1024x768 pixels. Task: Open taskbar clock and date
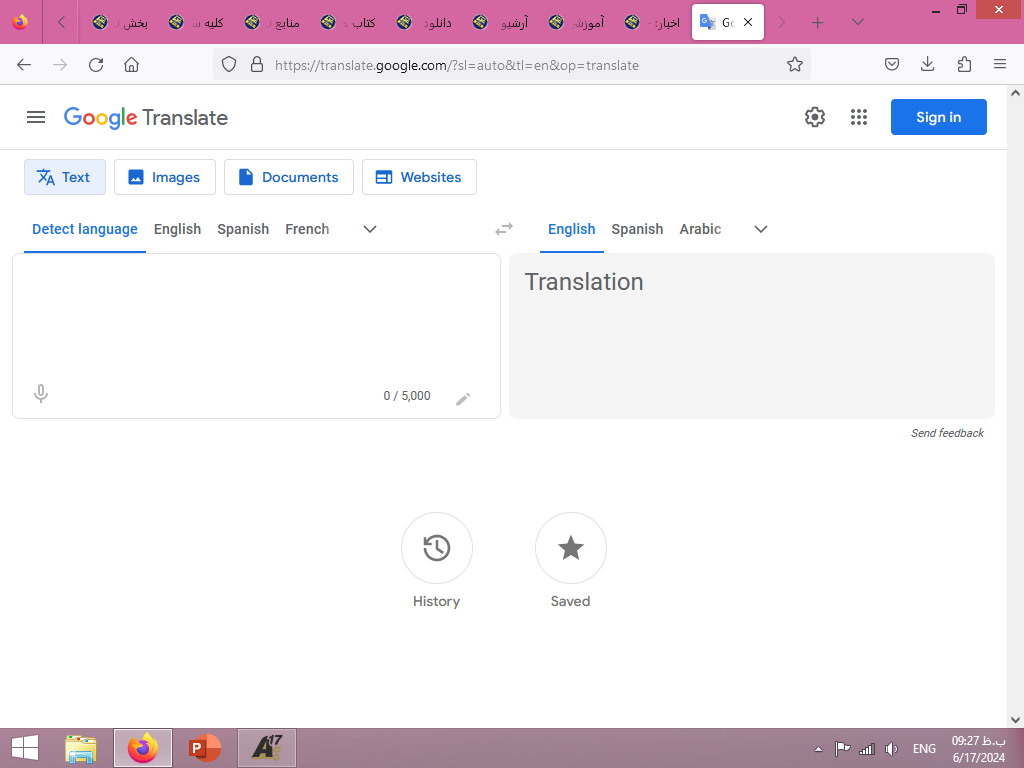tap(978, 749)
